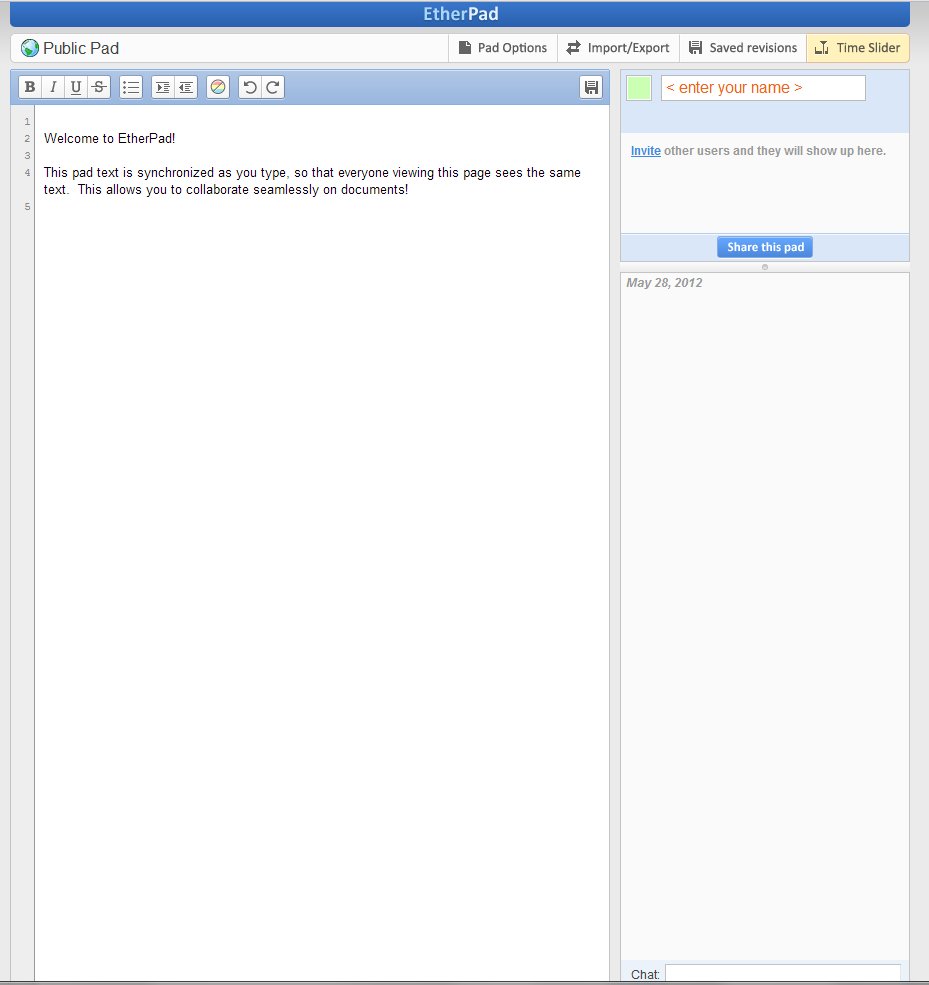Screen dimensions: 929x985
Task: Open the Time Slider
Action: (x=858, y=48)
